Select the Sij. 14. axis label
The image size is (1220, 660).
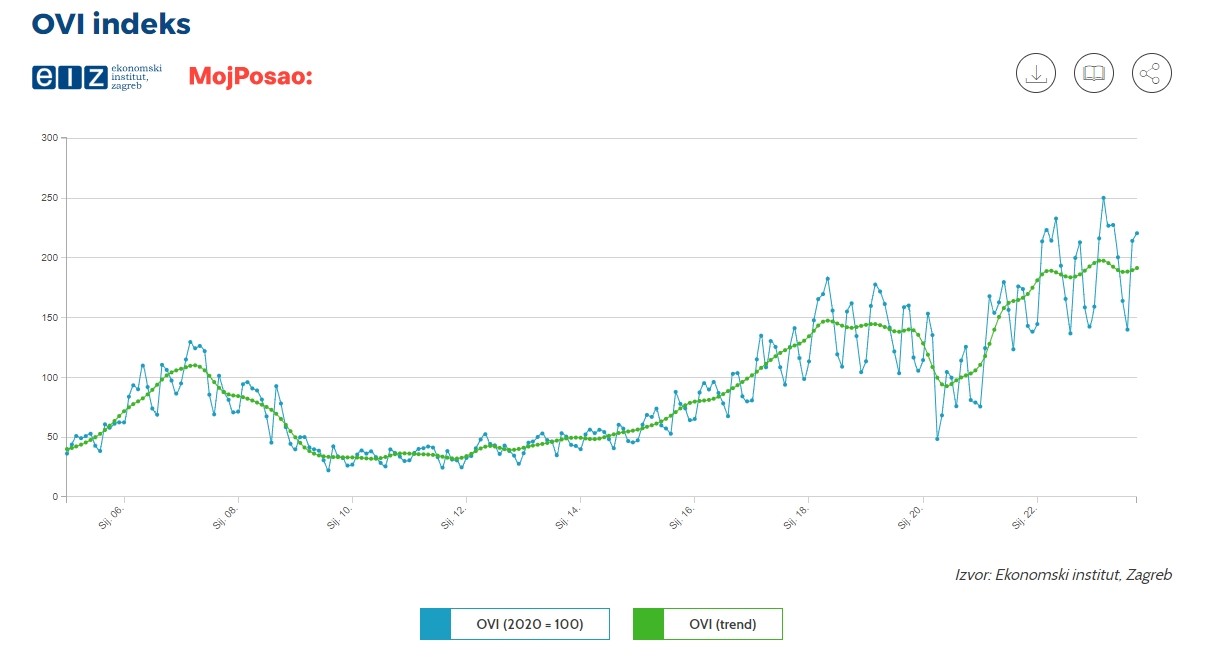[569, 517]
